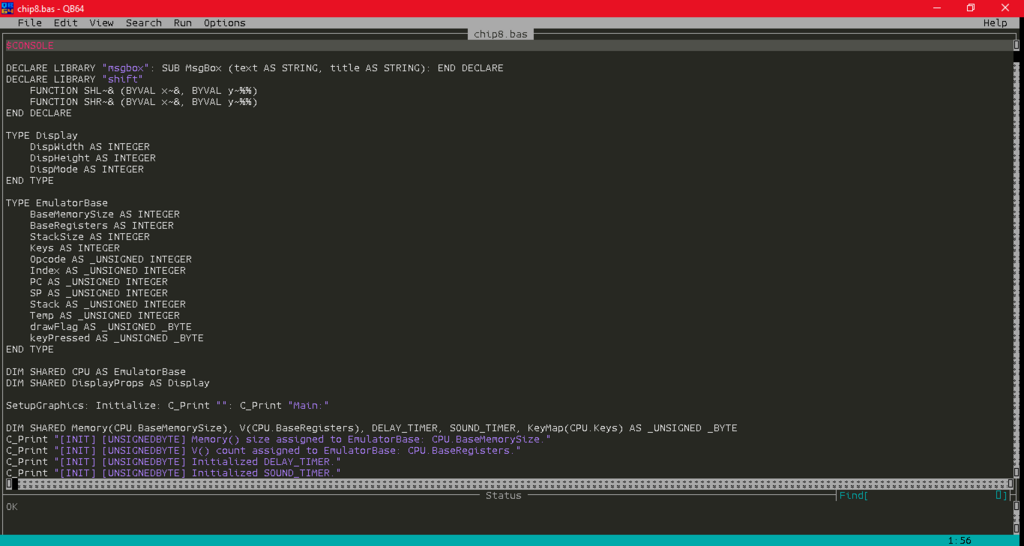Click the status panel scrollbar arrow

click(x=1016, y=506)
